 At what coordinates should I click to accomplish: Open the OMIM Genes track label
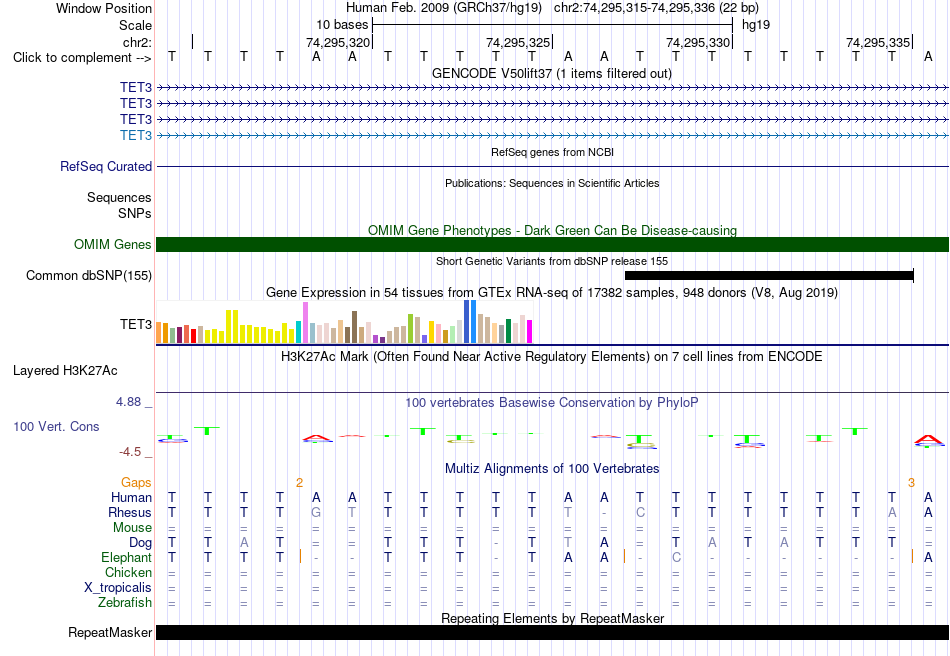click(x=113, y=244)
